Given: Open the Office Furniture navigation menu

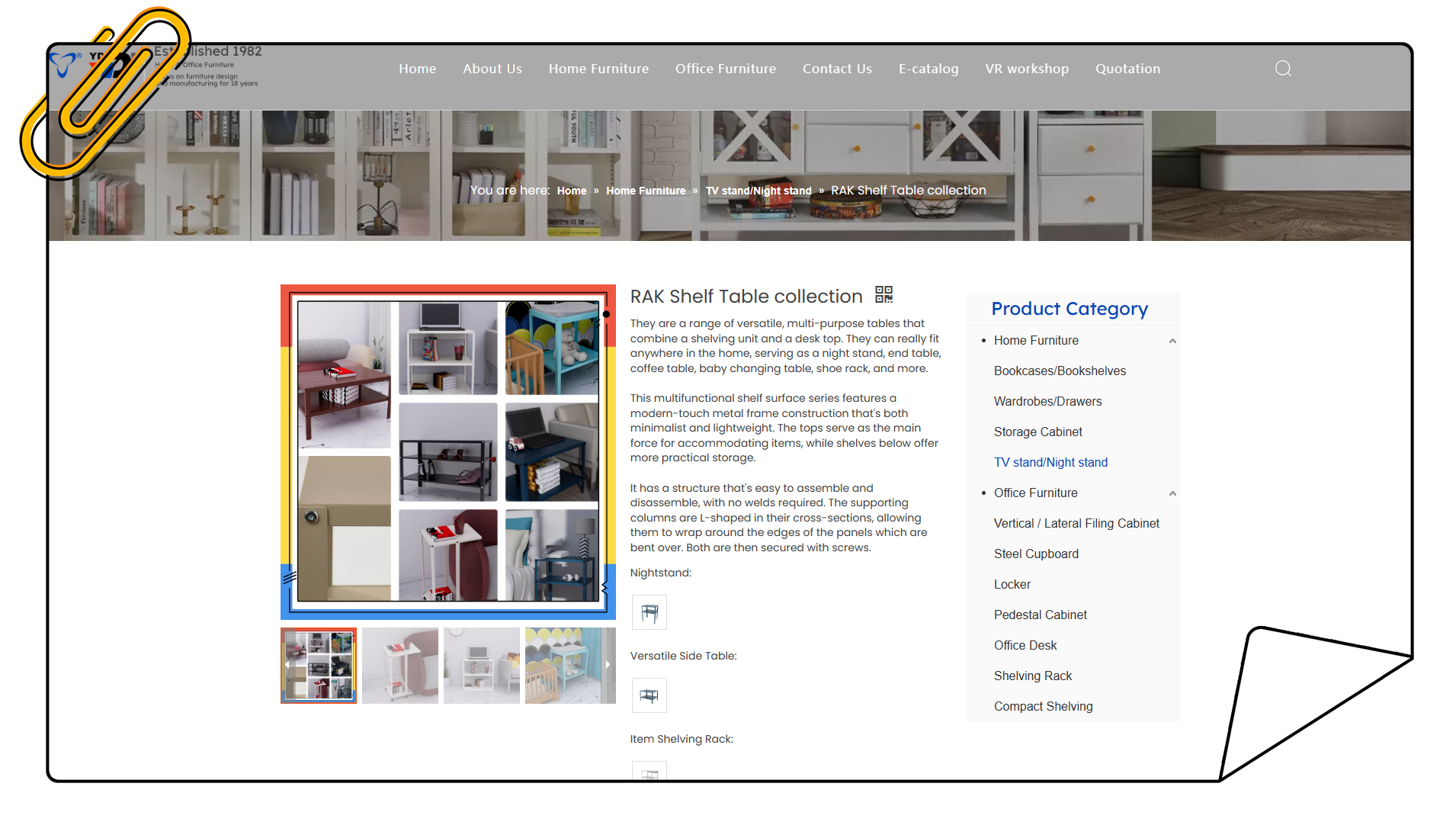Looking at the screenshot, I should point(725,69).
